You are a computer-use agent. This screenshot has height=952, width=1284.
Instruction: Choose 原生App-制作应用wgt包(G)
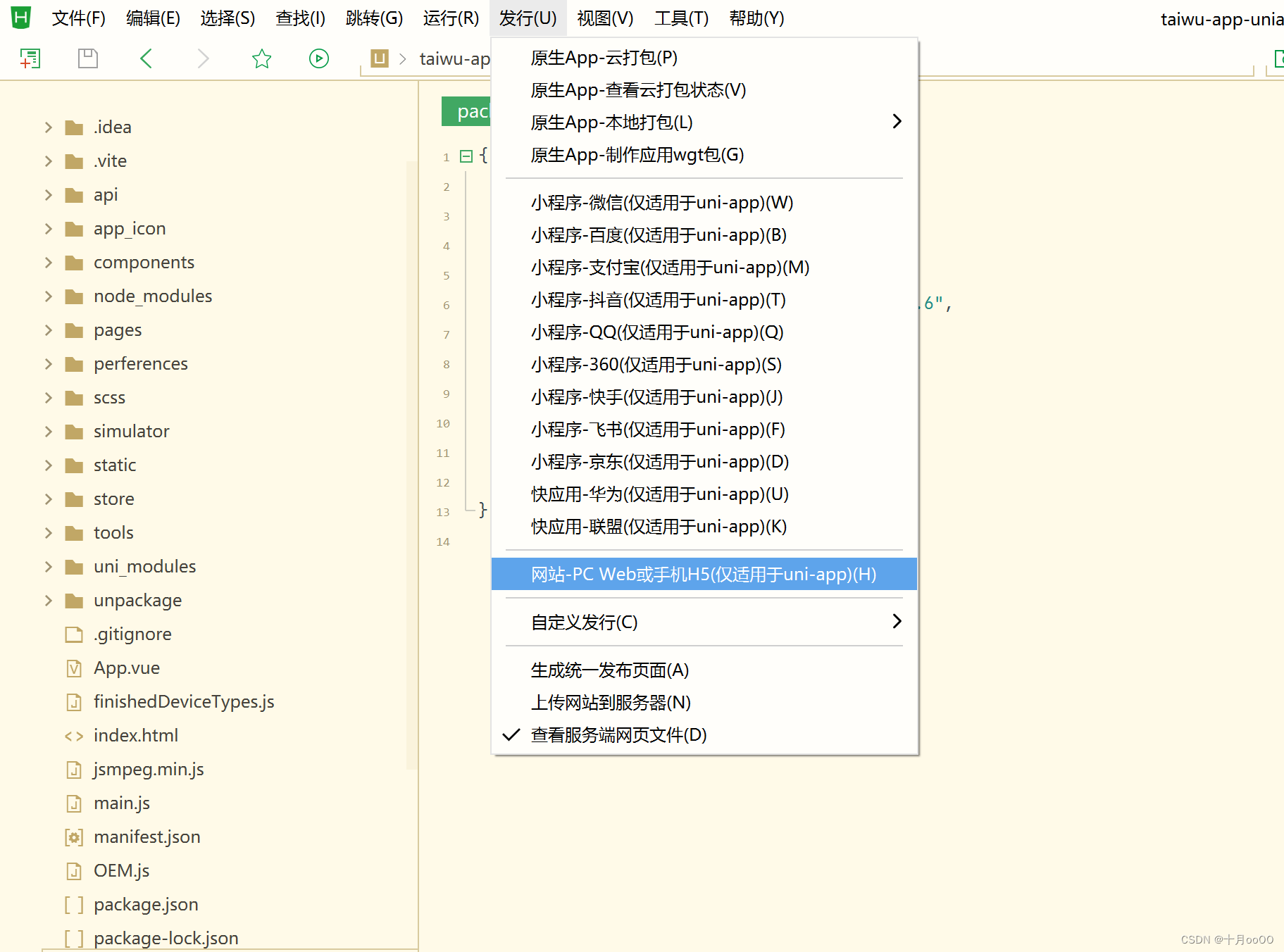tap(704, 155)
